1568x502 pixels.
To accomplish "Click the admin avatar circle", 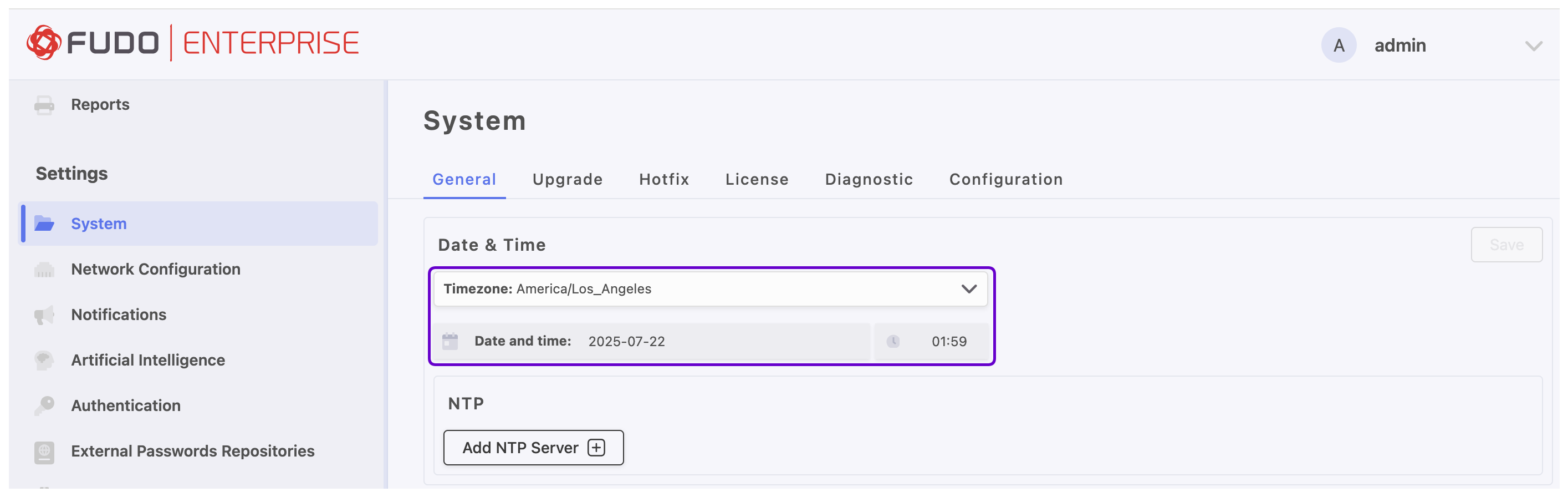I will pos(1338,45).
